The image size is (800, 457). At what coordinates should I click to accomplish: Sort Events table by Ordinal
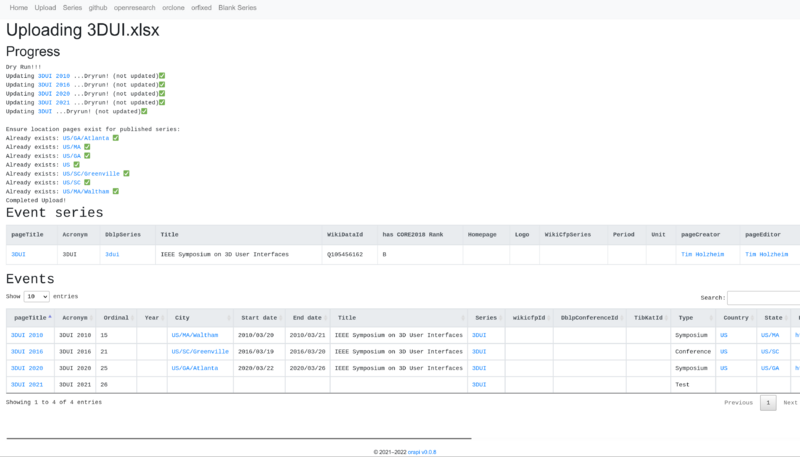click(x=116, y=318)
